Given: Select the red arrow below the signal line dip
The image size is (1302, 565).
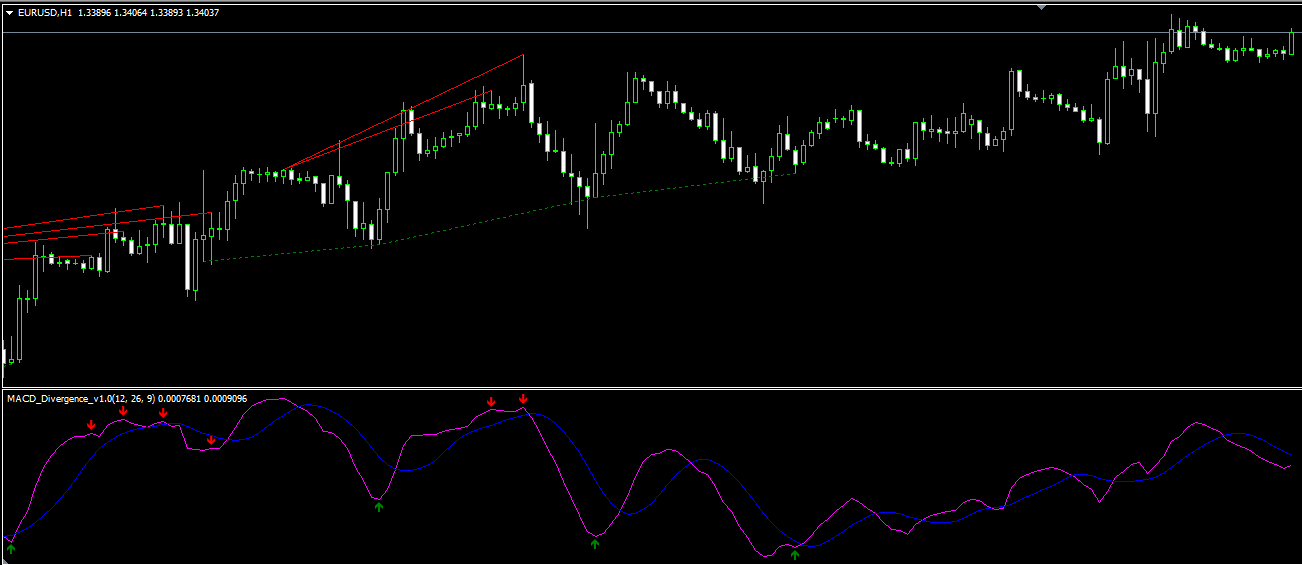Looking at the screenshot, I should tap(211, 440).
